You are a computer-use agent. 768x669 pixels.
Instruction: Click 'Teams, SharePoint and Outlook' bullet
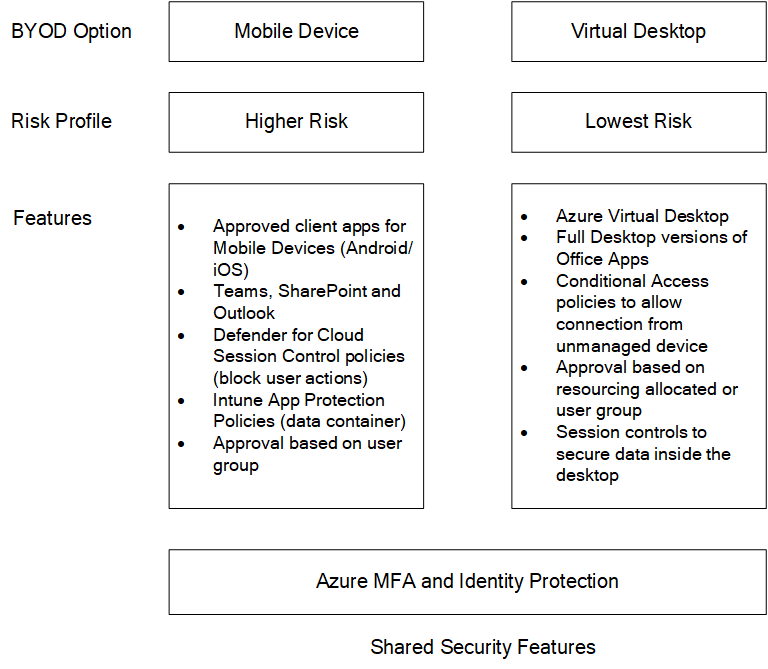307,302
